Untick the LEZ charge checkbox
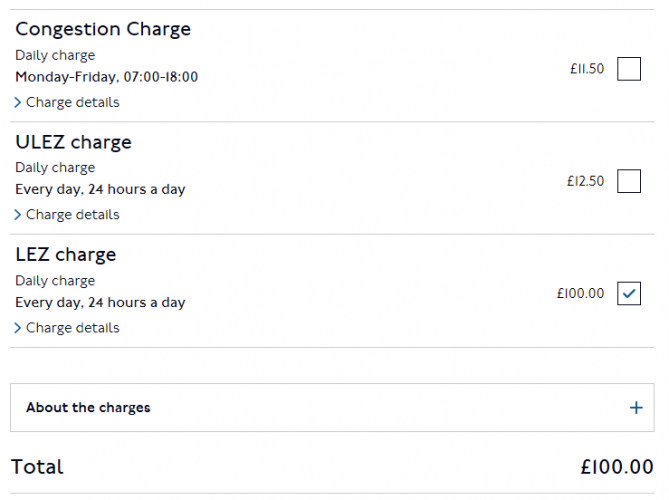Screen dimensions: 669x500 click(x=629, y=294)
